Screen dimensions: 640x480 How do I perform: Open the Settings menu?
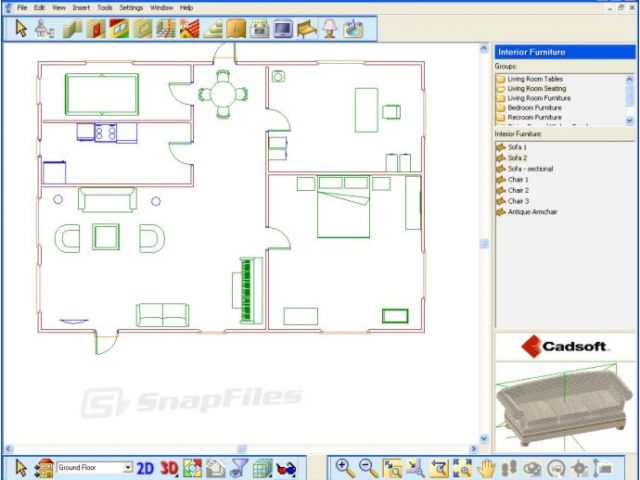pyautogui.click(x=131, y=7)
